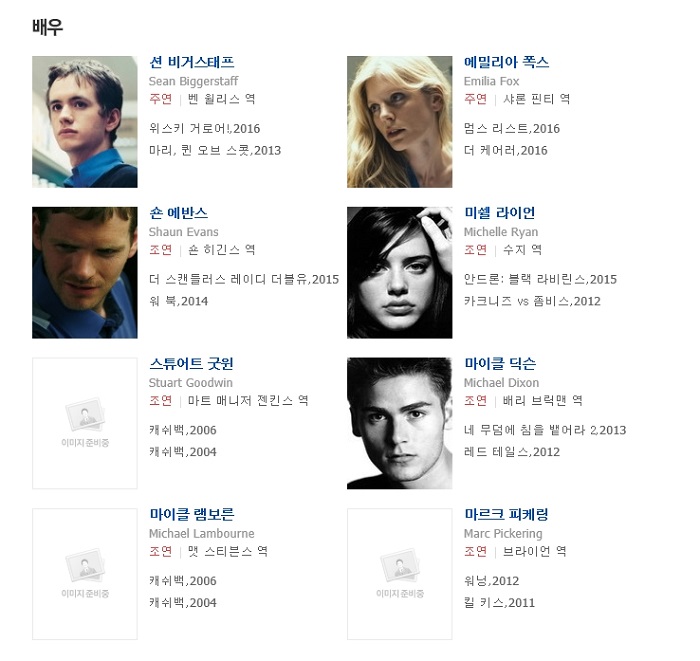Select the 숀 에반스 name link
700x661 pixels.
click(x=179, y=213)
